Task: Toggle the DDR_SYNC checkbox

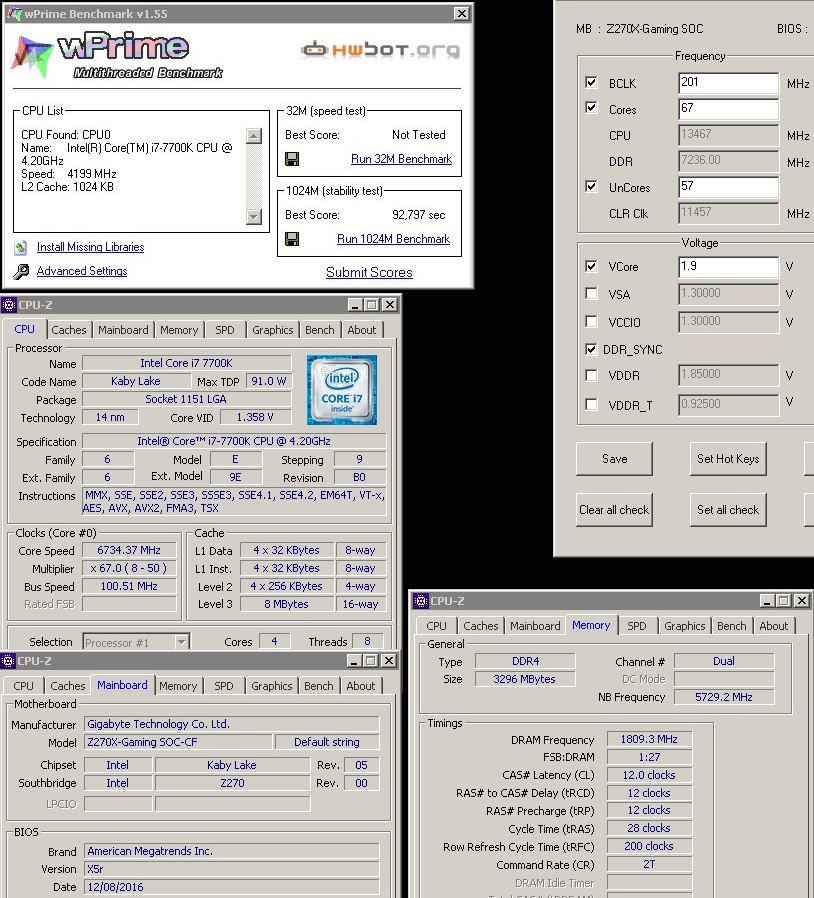Action: 592,349
